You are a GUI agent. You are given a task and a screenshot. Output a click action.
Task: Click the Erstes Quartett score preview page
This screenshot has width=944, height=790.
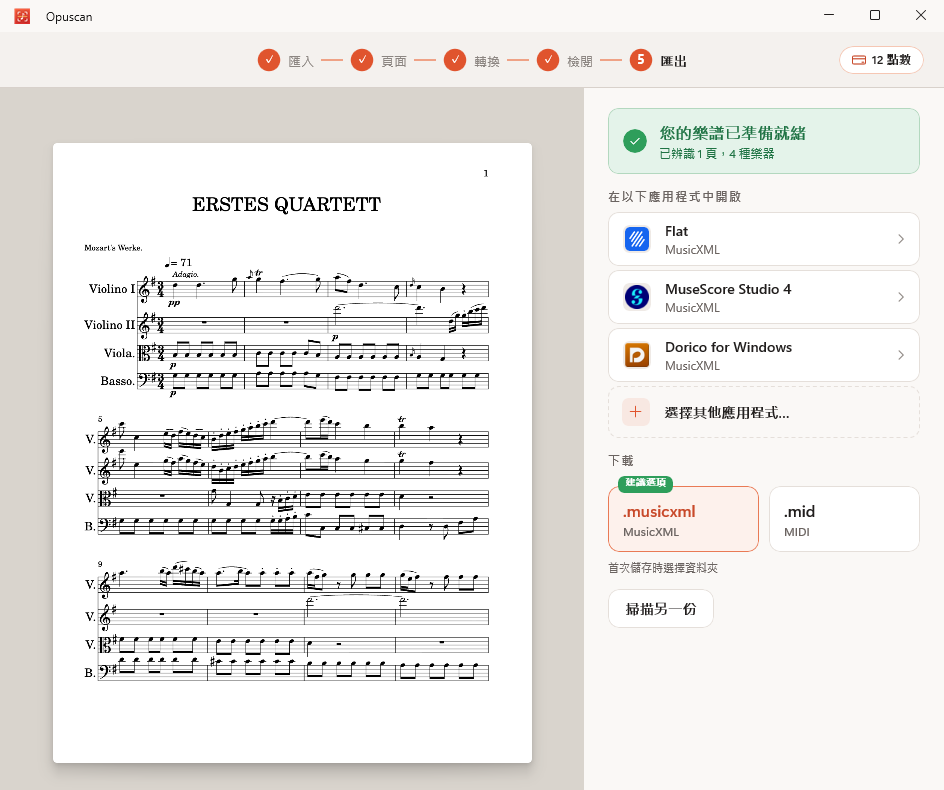(292, 453)
